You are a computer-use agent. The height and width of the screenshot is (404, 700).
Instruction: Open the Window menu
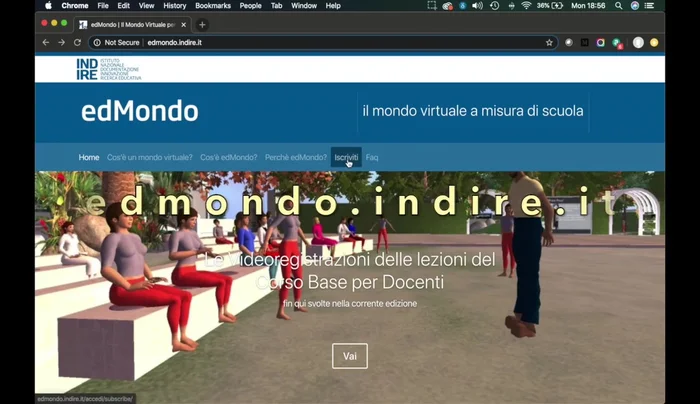point(304,6)
